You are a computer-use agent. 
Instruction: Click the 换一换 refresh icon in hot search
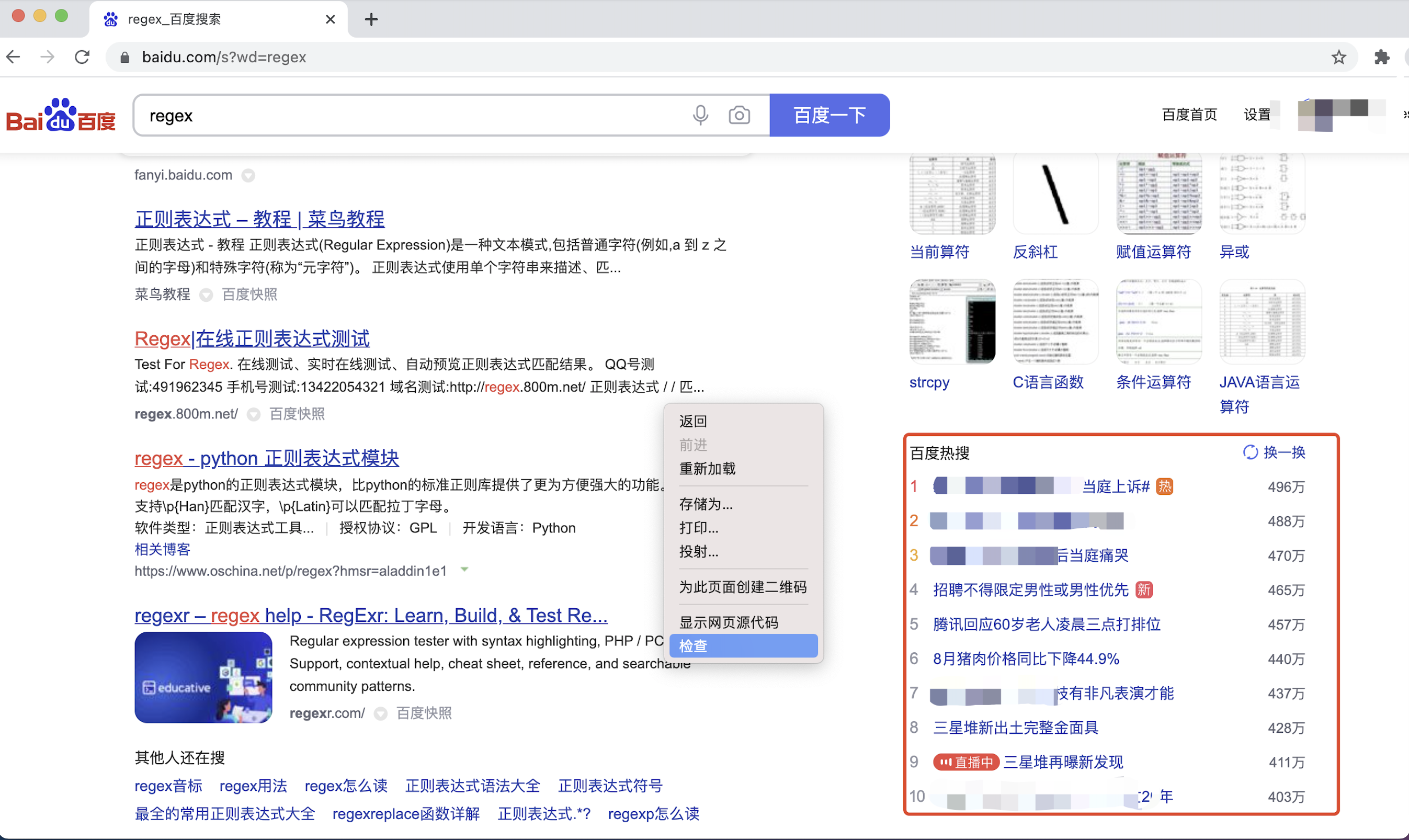1250,452
